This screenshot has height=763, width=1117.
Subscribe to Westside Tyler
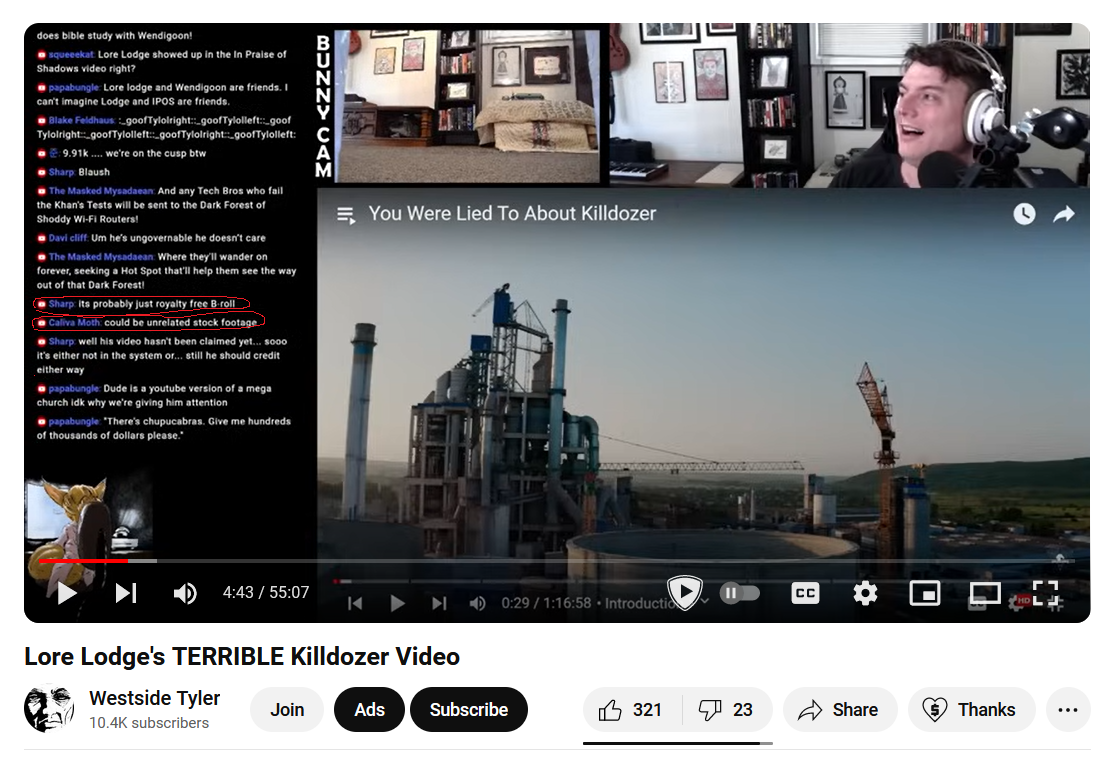[x=469, y=710]
